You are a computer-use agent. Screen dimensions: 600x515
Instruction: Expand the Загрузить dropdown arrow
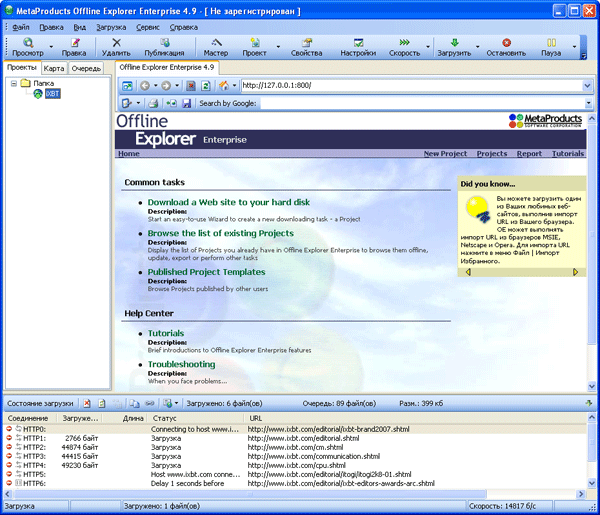click(x=478, y=47)
